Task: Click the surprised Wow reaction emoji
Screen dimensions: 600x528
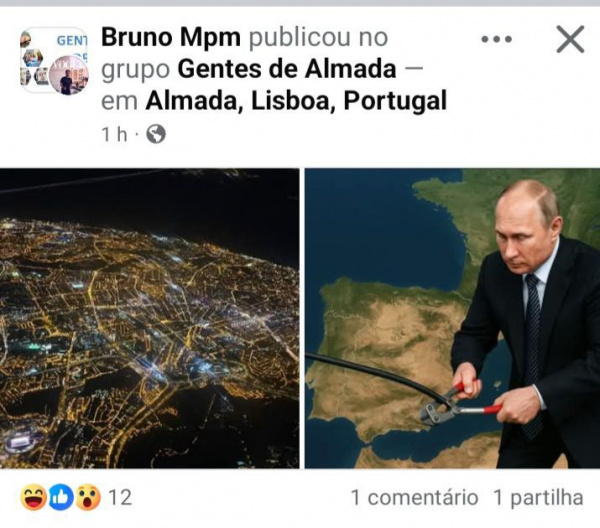Action: [88, 497]
